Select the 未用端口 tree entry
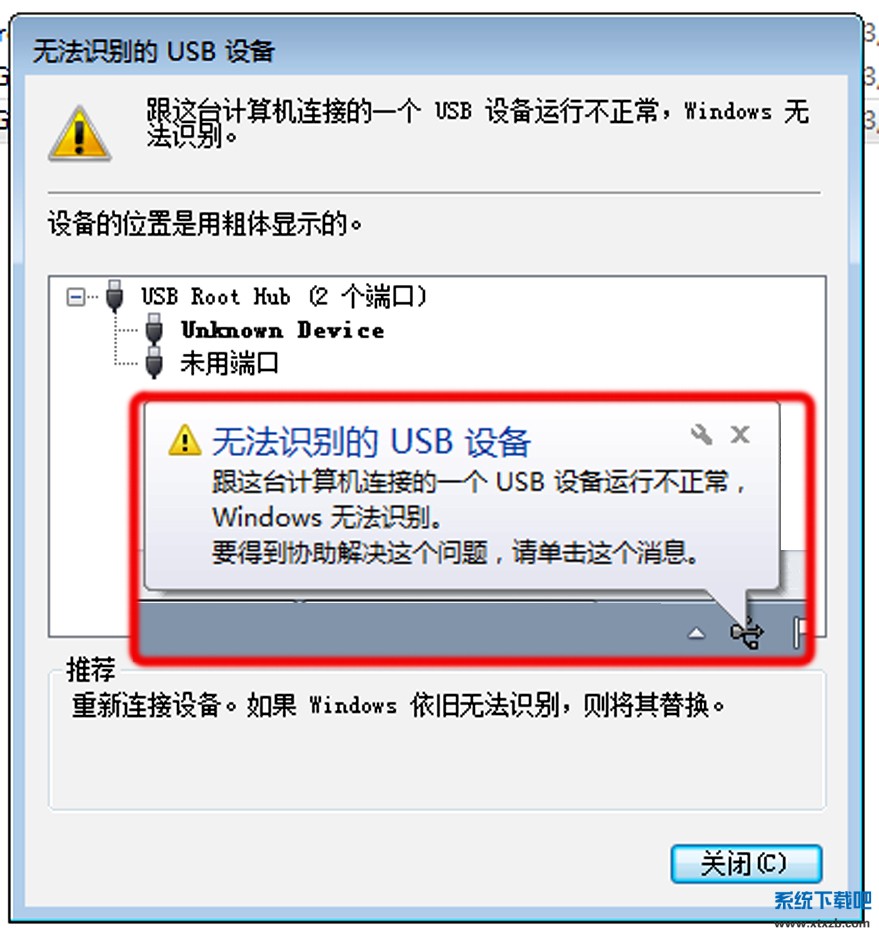Image resolution: width=879 pixels, height=938 pixels. click(x=230, y=363)
